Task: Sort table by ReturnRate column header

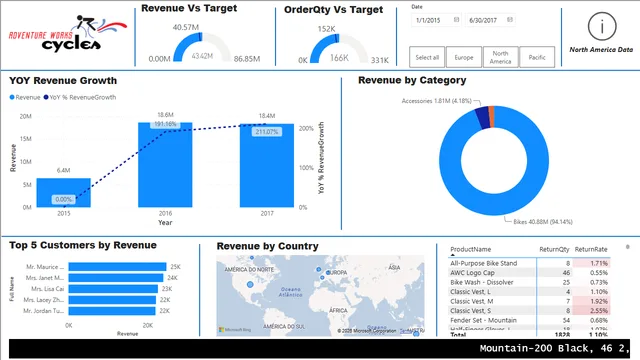Action: [591, 249]
